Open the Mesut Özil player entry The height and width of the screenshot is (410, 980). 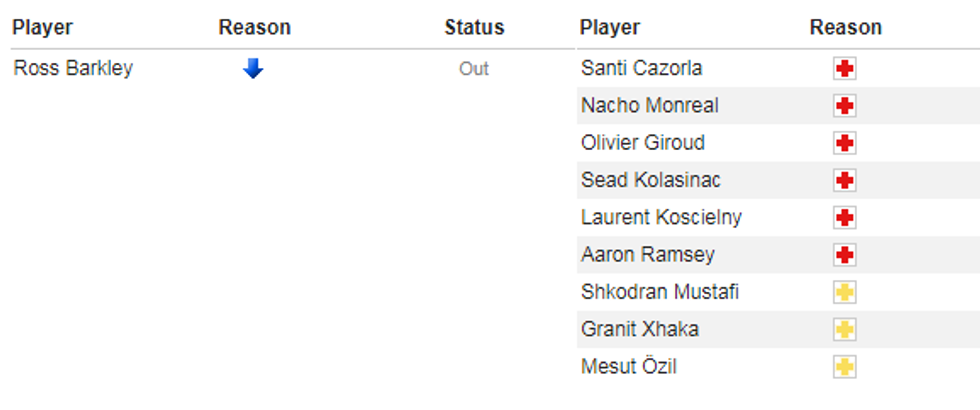pos(628,367)
